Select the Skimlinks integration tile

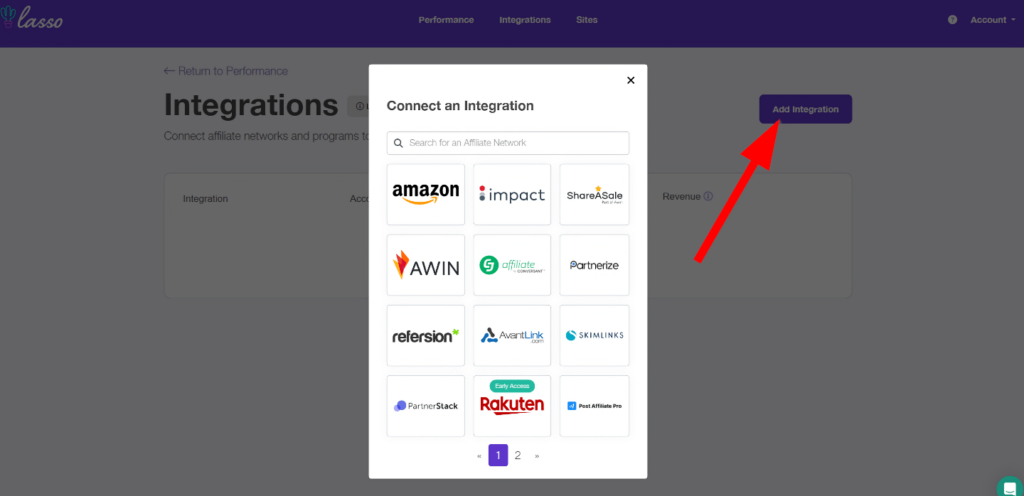point(594,336)
